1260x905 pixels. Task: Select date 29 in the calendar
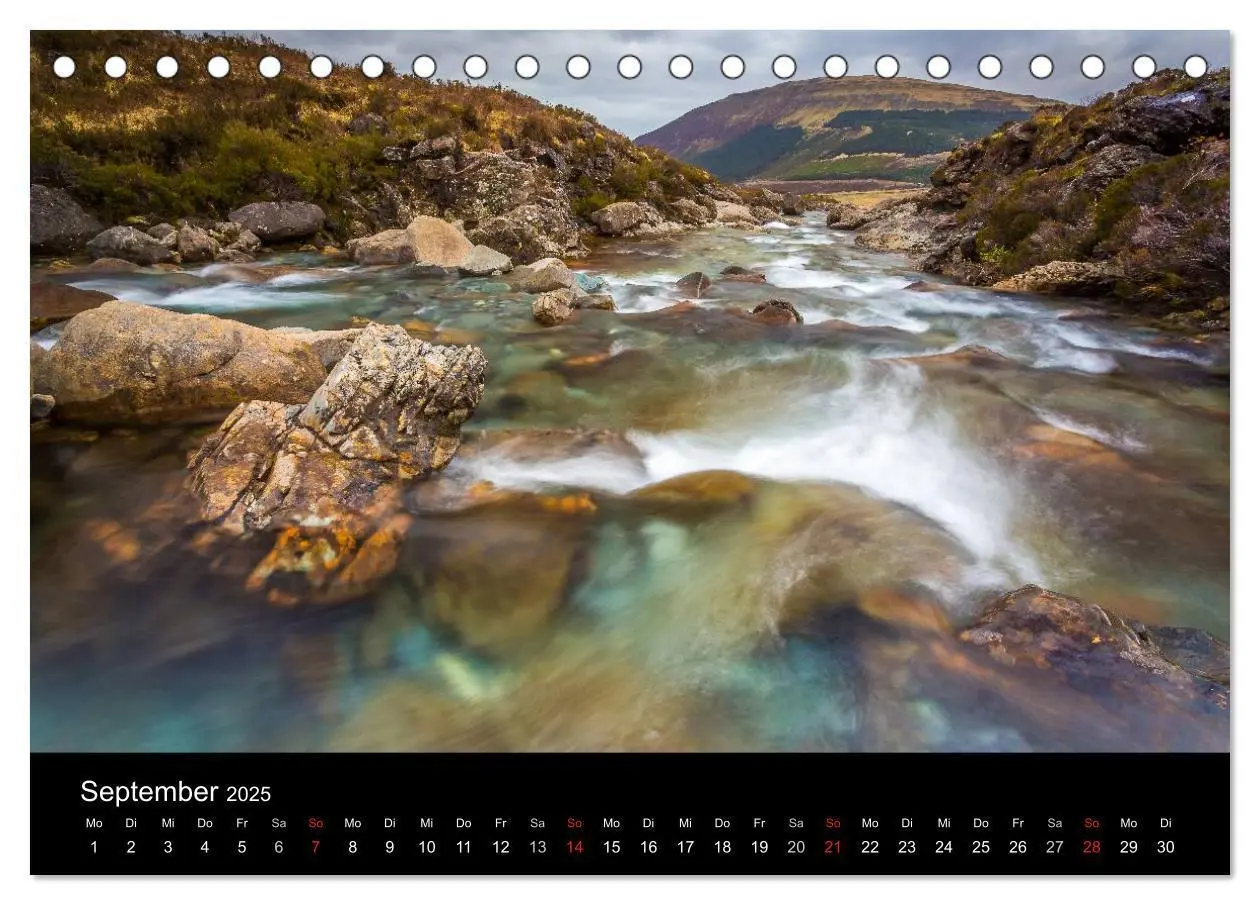tap(1130, 847)
